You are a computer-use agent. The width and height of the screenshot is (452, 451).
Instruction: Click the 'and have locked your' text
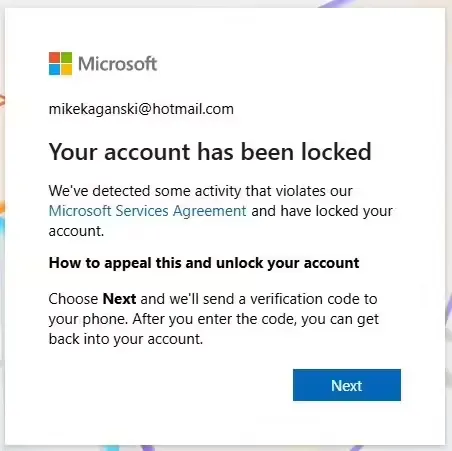pos(322,211)
